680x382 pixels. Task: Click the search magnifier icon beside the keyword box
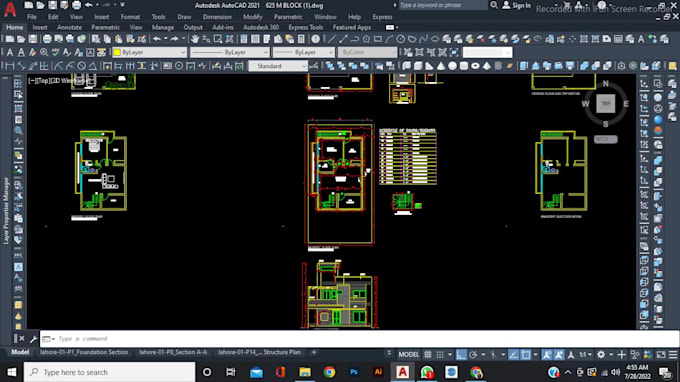(494, 5)
